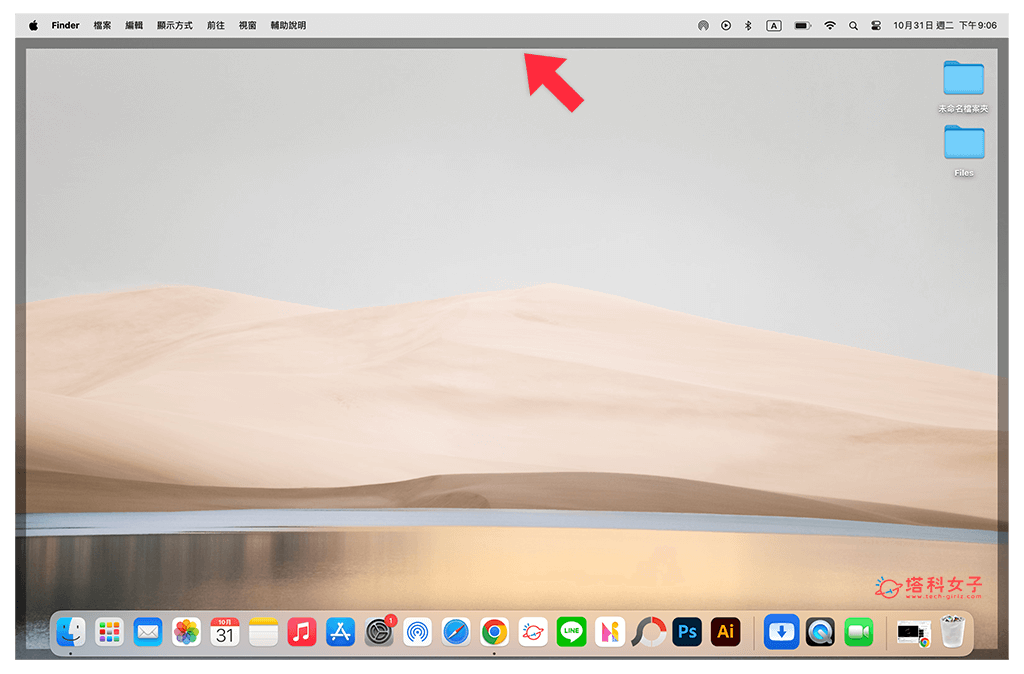Select the Files folder on the desktop
The width and height of the screenshot is (1024, 674).
(x=964, y=144)
